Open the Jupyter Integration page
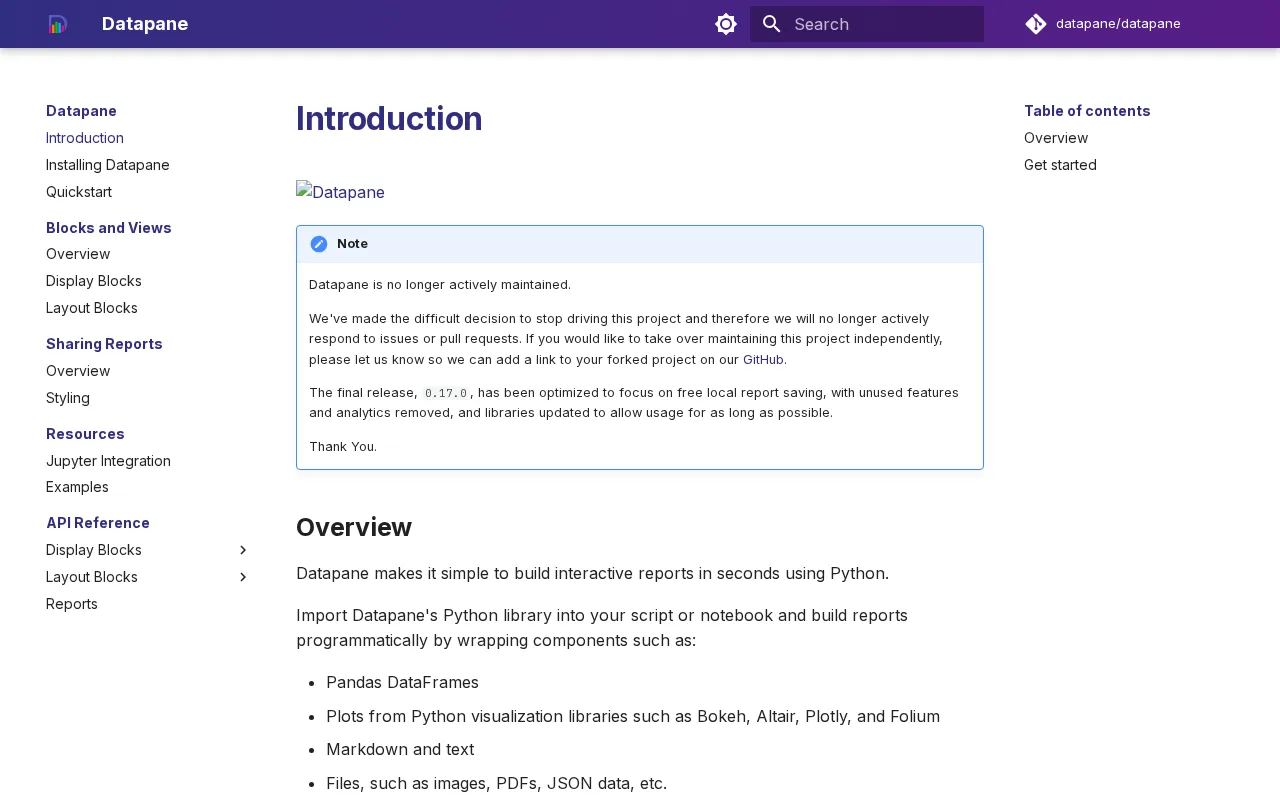The image size is (1280, 800). click(108, 461)
